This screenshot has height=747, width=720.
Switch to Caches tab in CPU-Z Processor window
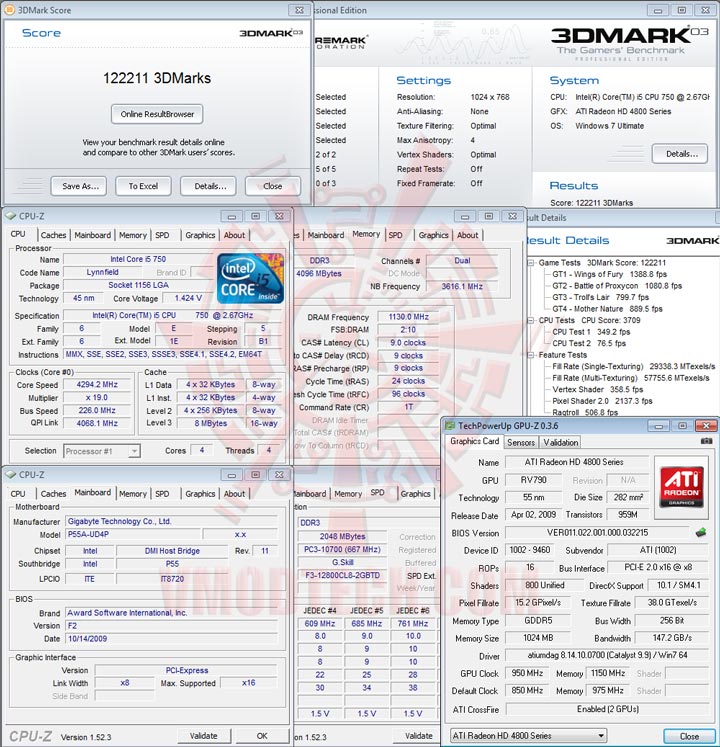[x=53, y=235]
